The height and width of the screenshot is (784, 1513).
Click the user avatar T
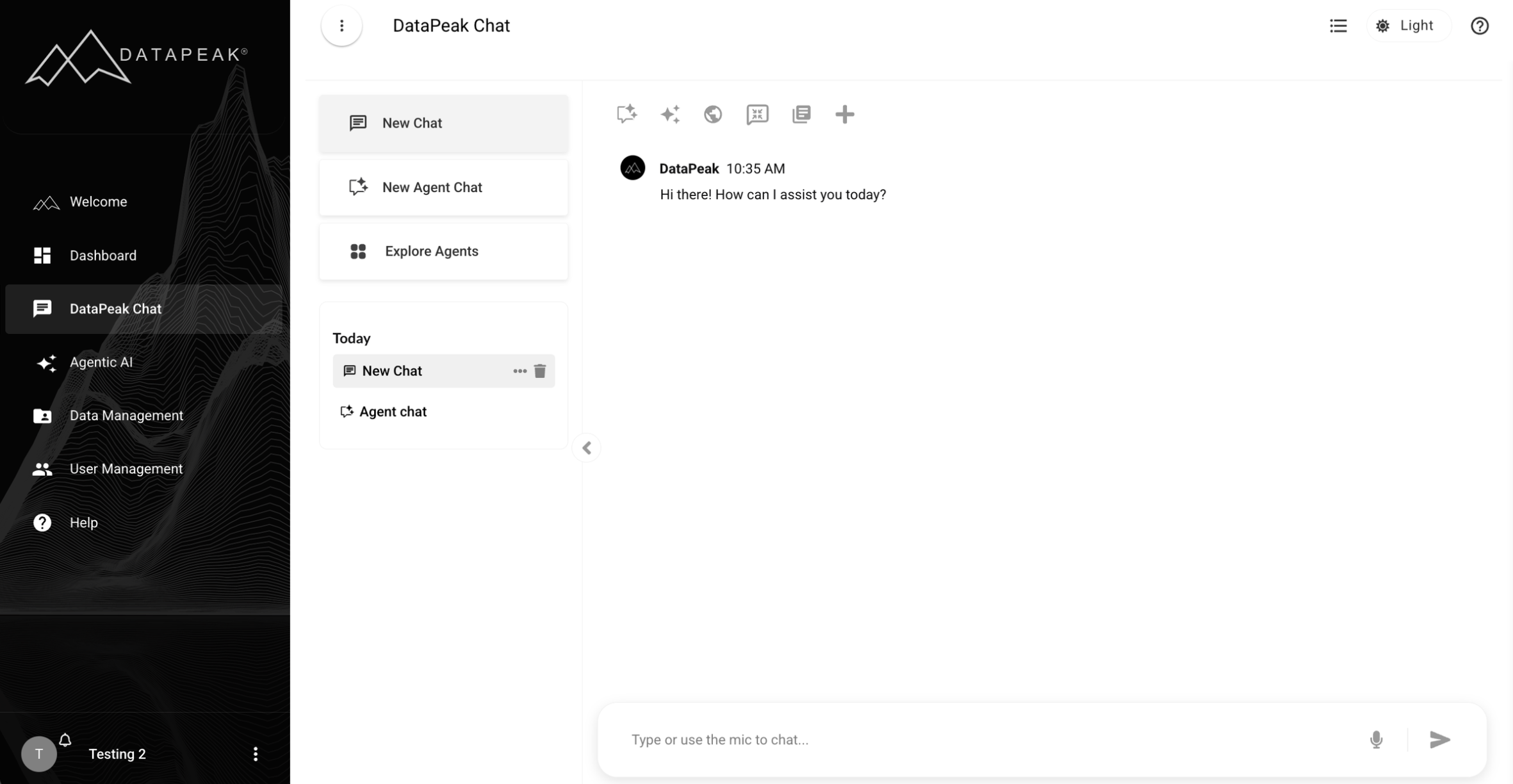[39, 754]
